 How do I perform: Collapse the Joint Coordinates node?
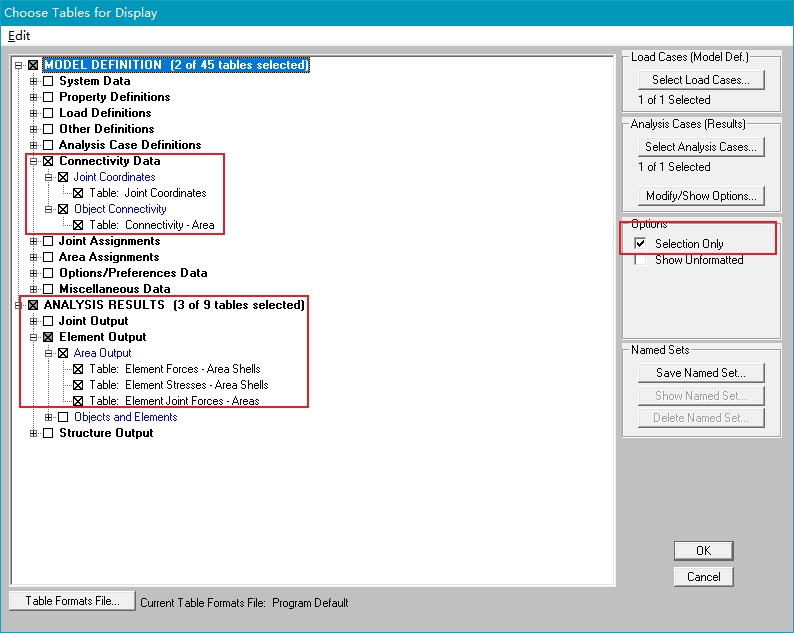click(49, 177)
